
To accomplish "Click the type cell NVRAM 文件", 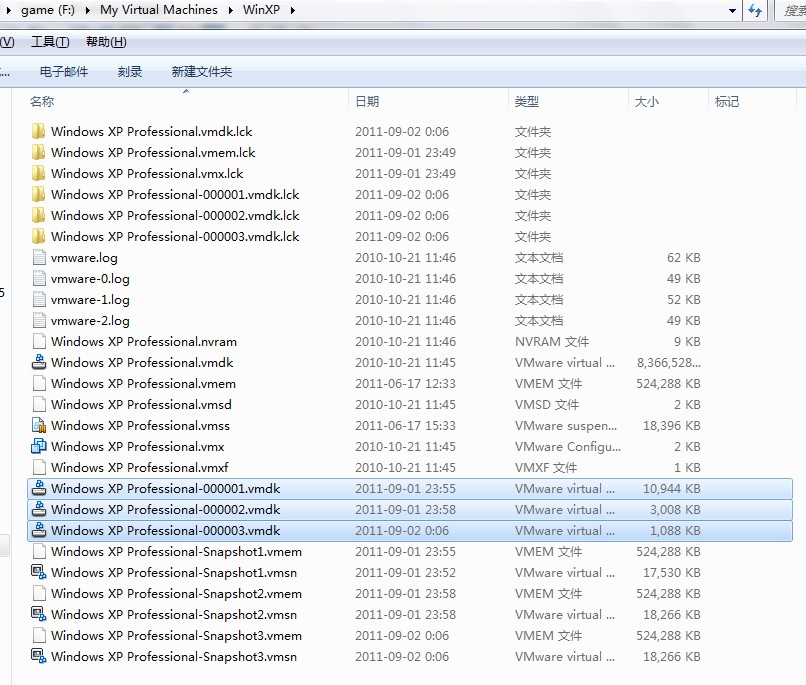I will [x=552, y=342].
